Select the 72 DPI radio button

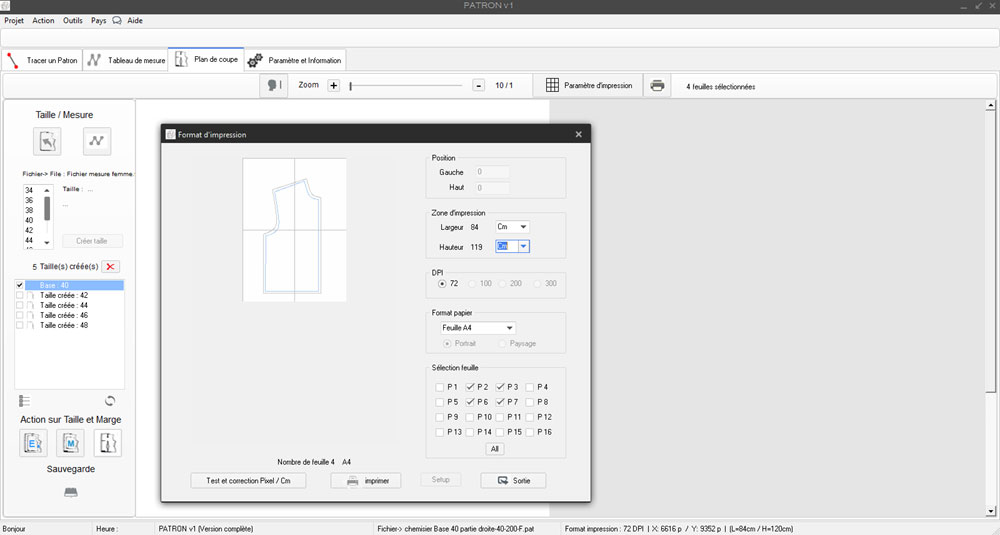(442, 284)
